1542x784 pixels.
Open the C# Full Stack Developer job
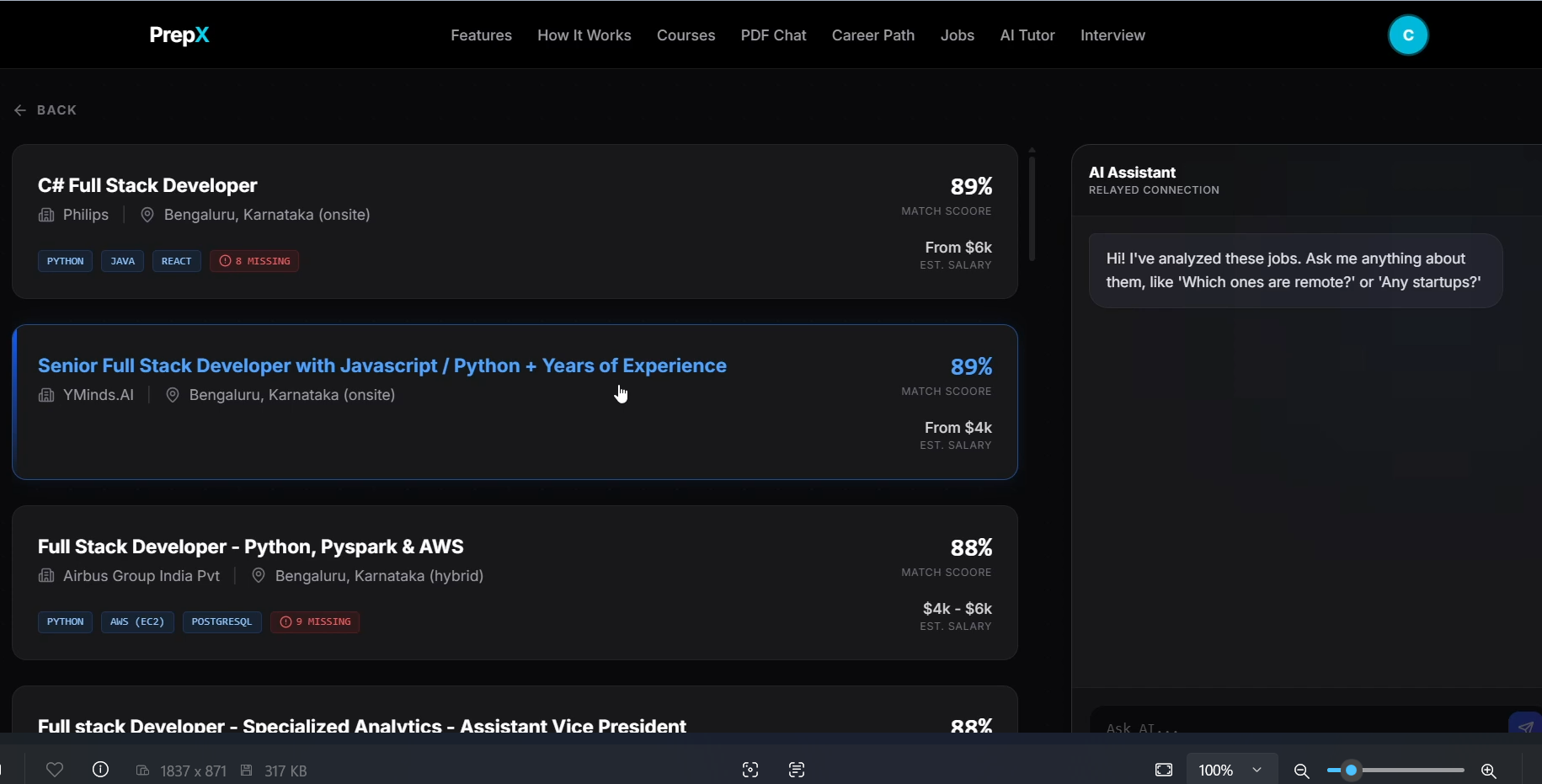tap(147, 185)
